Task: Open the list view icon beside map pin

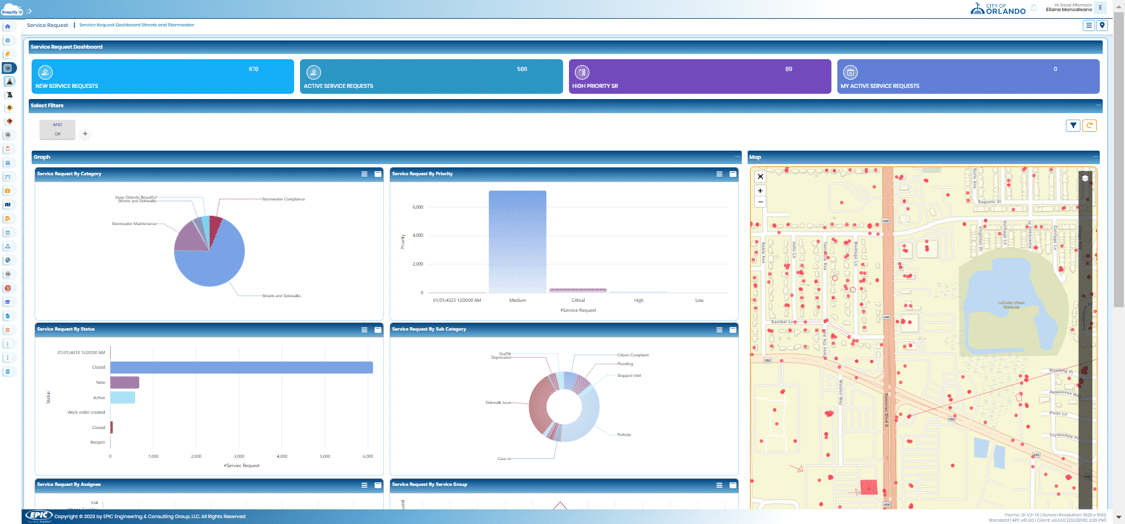Action: coord(1088,26)
